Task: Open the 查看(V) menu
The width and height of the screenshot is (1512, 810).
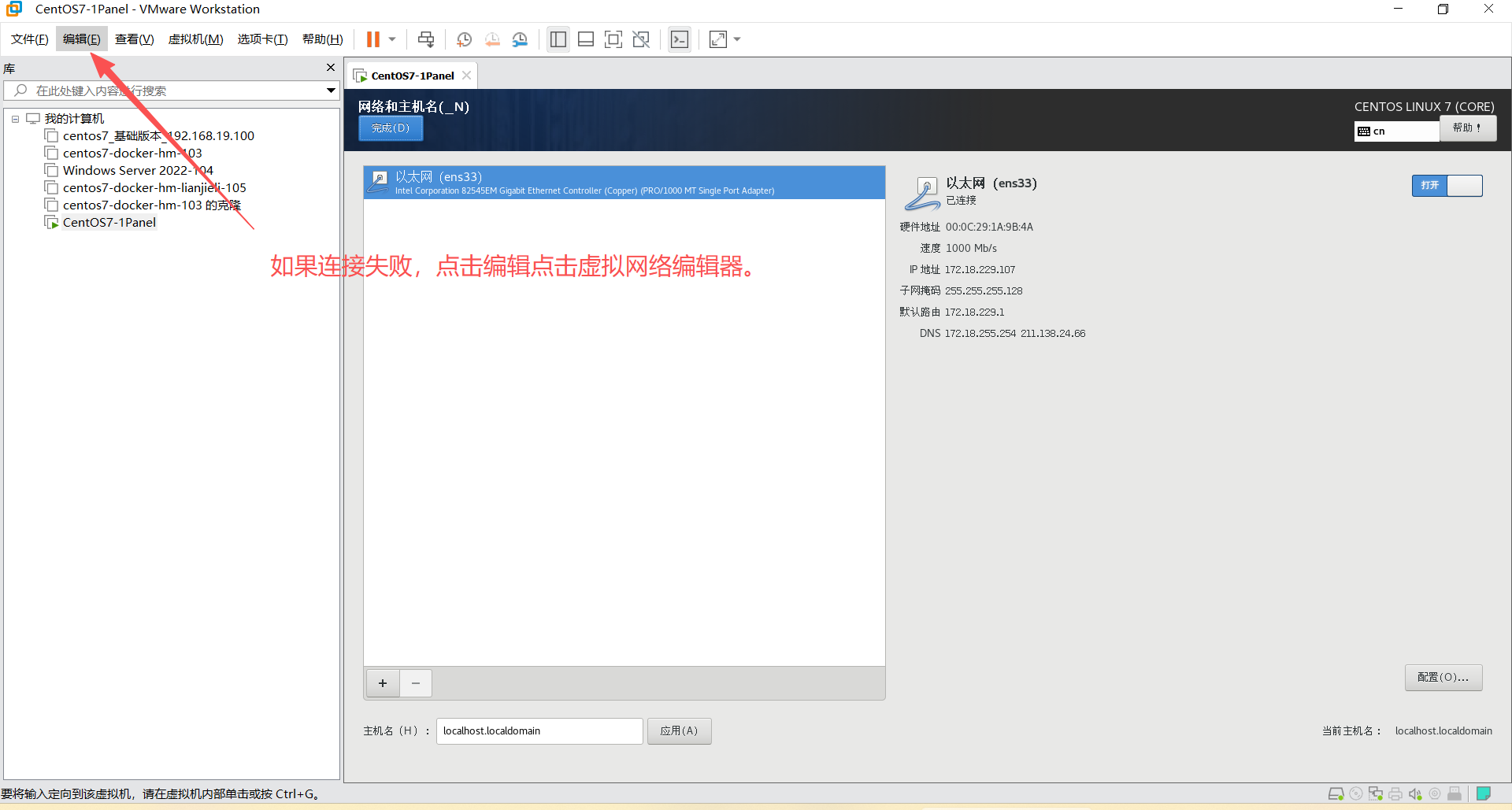Action: (x=135, y=39)
